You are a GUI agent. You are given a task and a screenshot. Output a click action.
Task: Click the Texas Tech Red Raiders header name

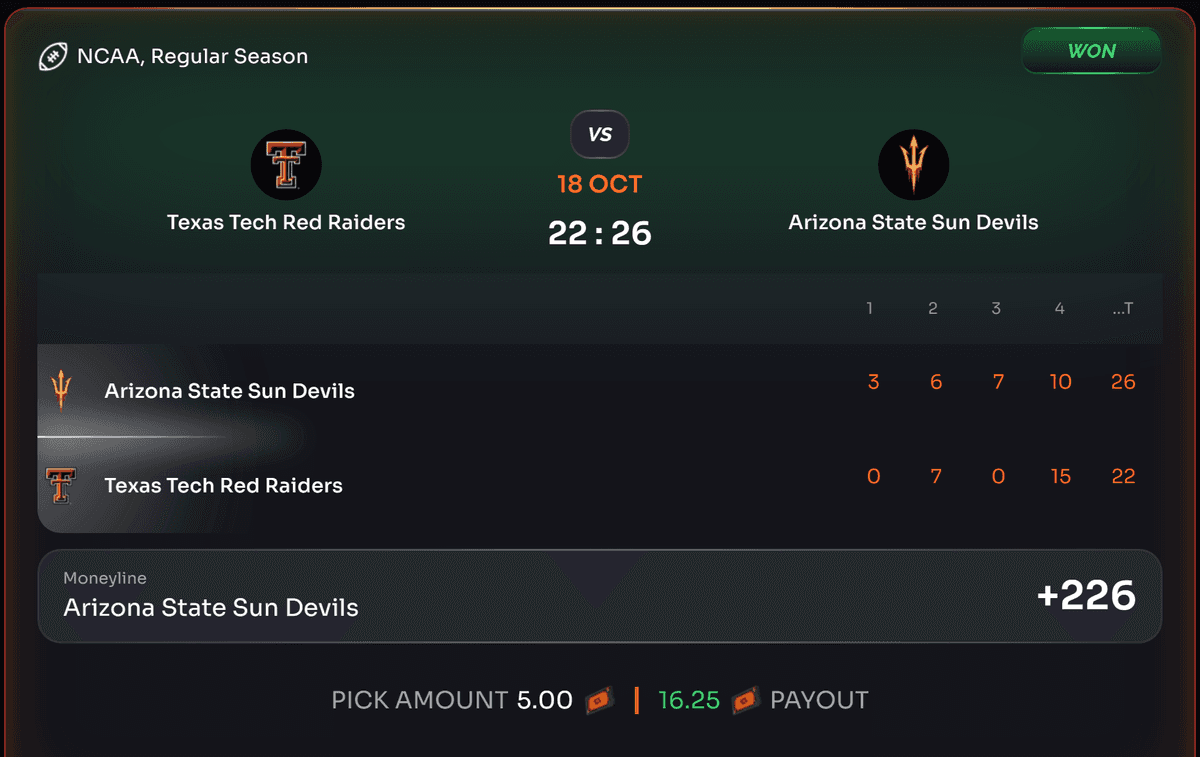286,222
